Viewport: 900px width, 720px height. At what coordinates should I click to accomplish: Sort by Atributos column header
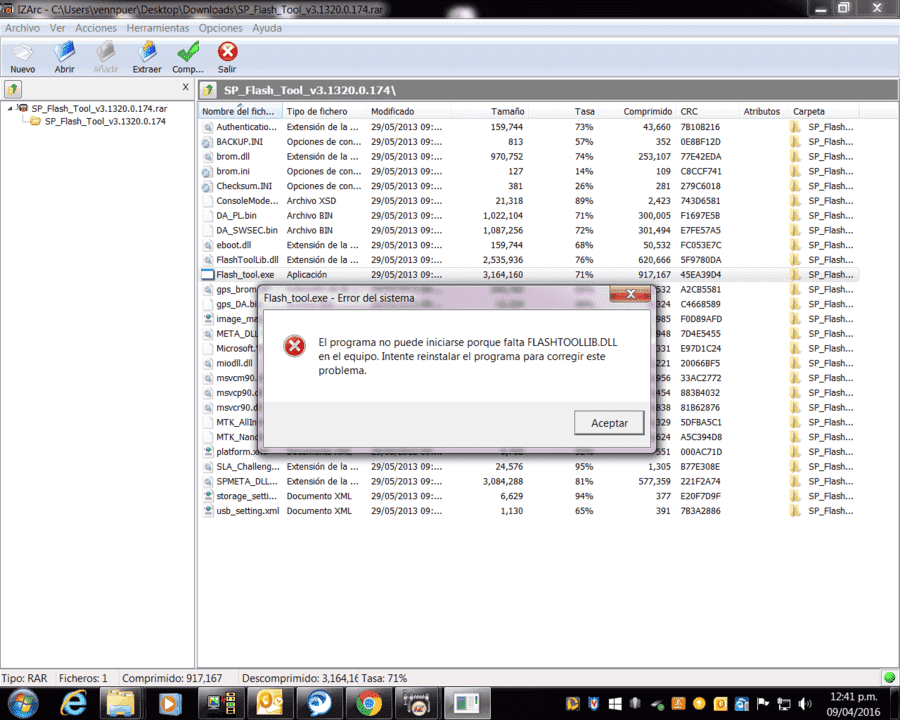765,111
